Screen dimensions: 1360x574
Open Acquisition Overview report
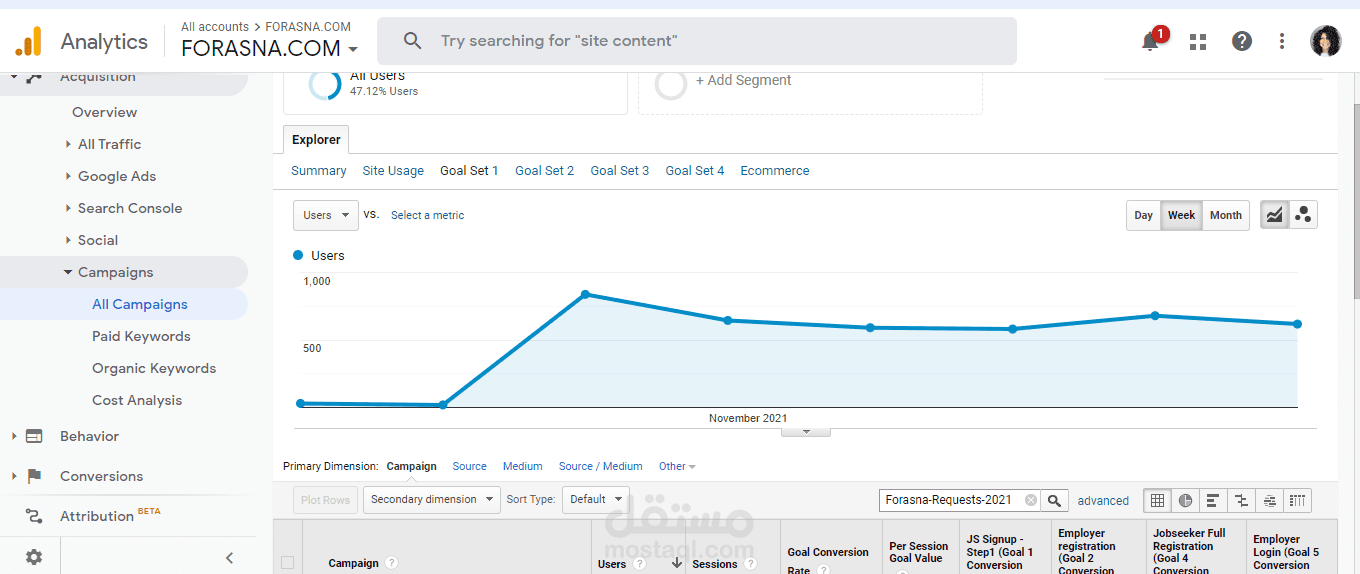[104, 112]
